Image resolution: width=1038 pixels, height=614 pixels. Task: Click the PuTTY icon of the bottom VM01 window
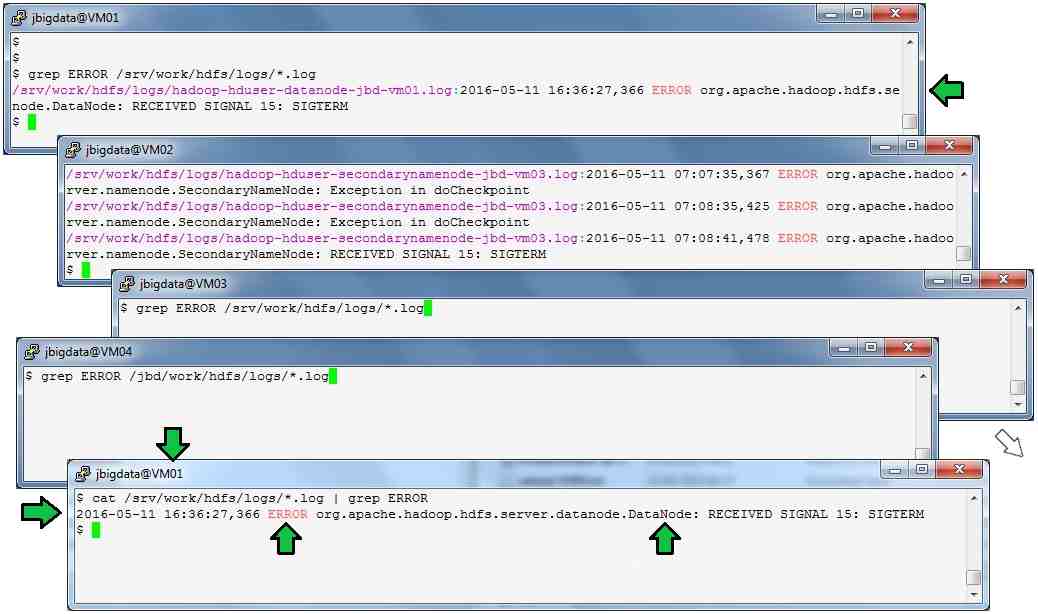click(82, 474)
